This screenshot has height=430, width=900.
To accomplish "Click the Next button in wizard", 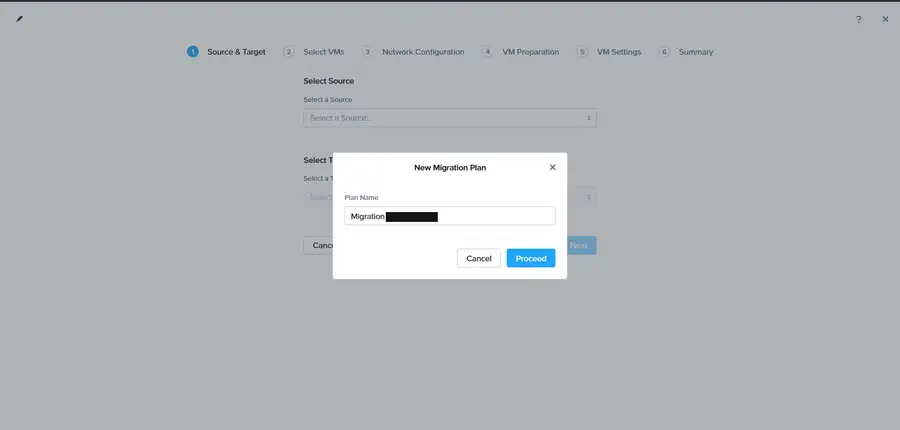I will click(x=579, y=245).
